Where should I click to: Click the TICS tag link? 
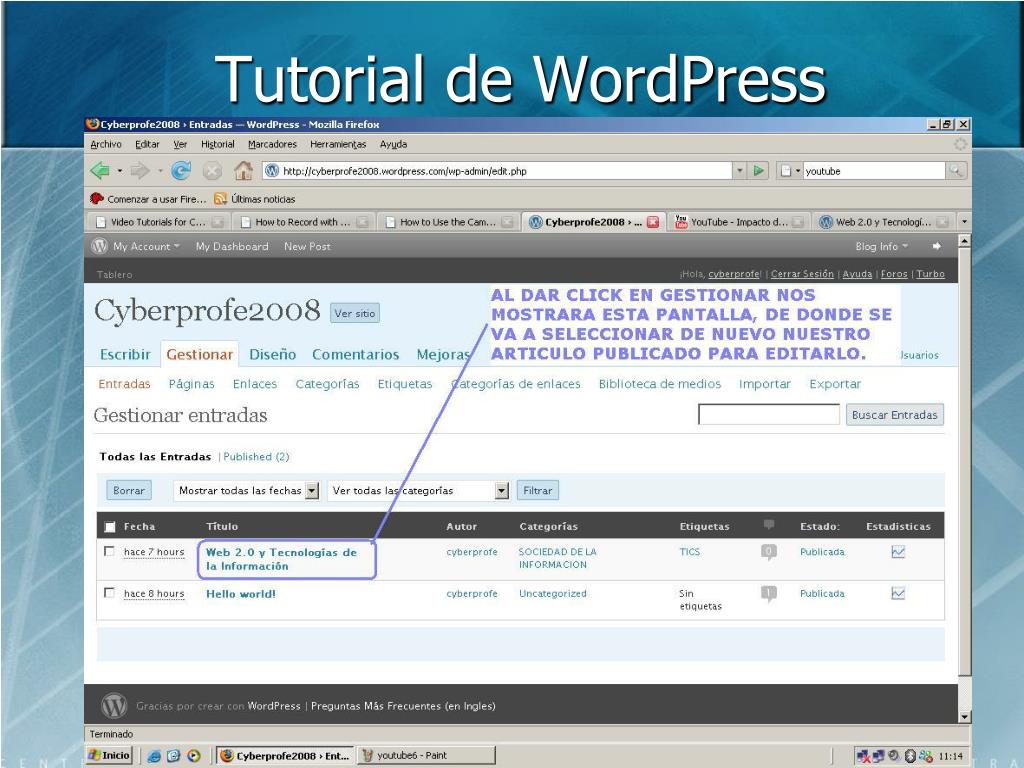click(690, 552)
